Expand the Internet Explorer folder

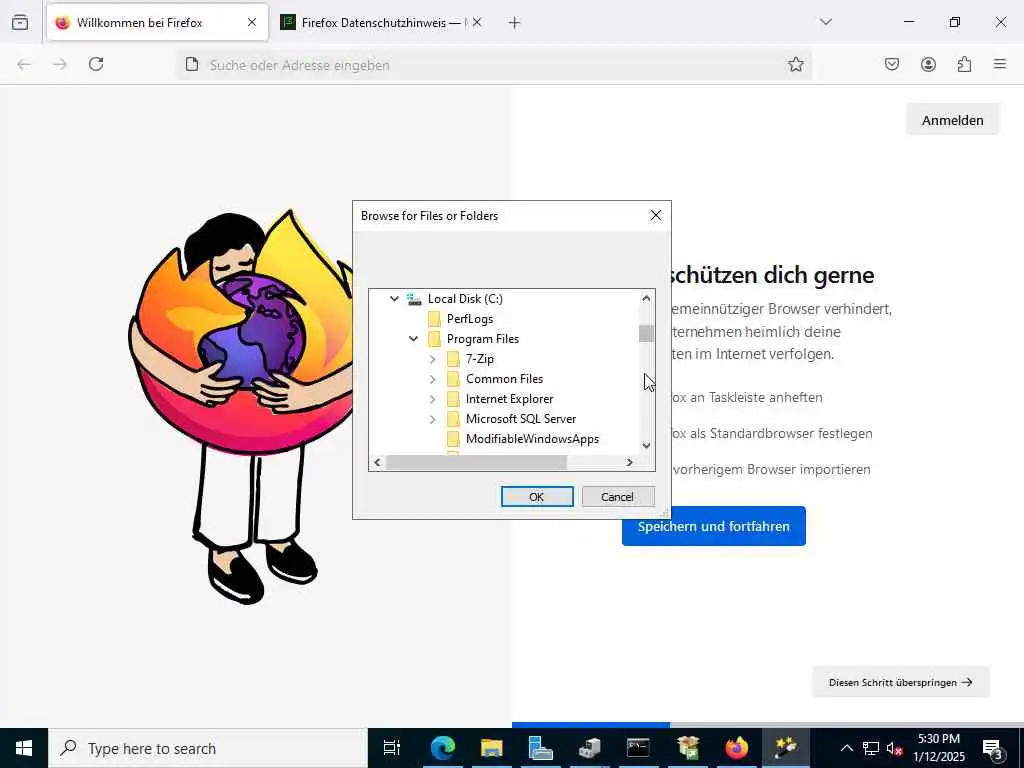point(432,399)
